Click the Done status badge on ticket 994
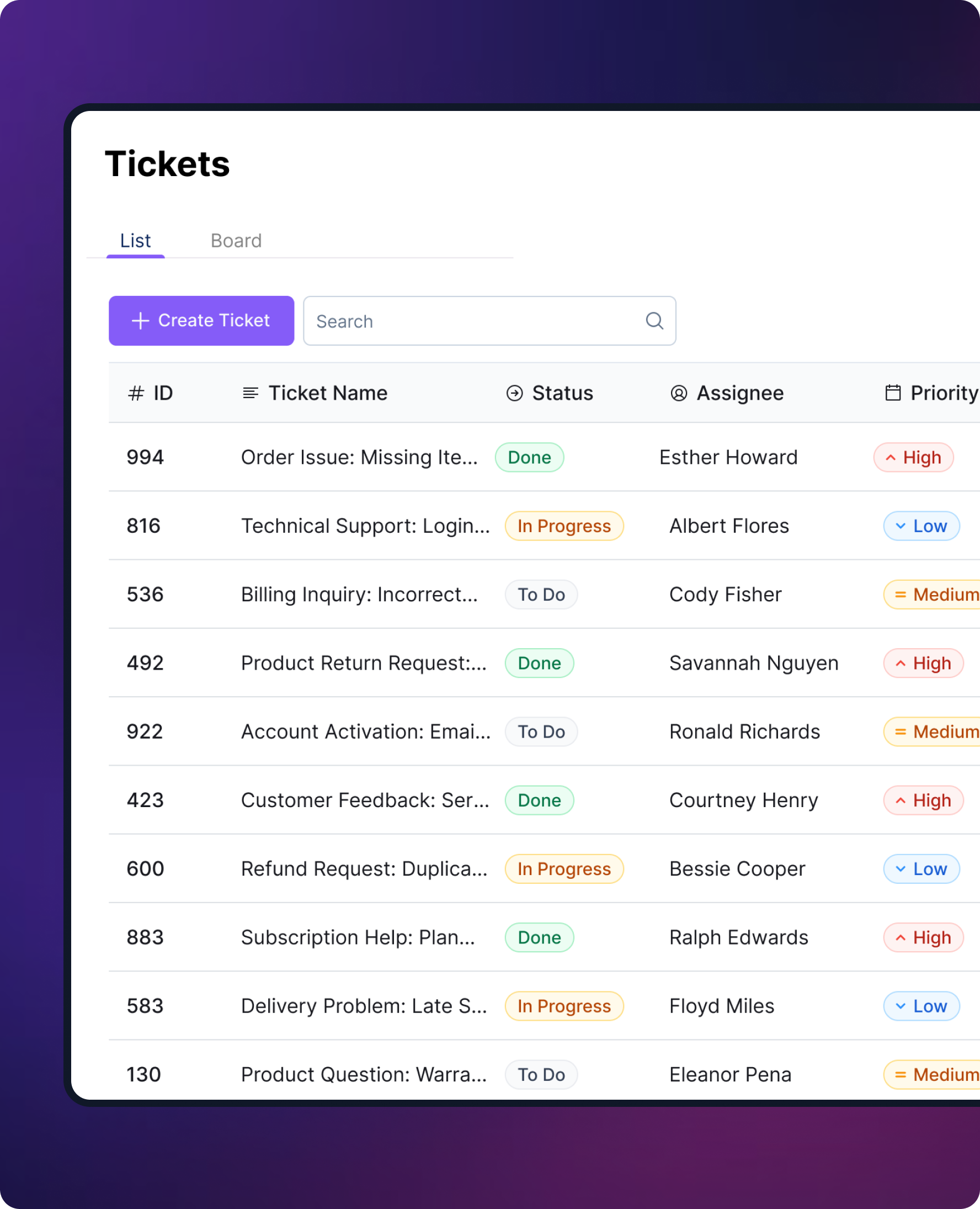 click(x=529, y=458)
